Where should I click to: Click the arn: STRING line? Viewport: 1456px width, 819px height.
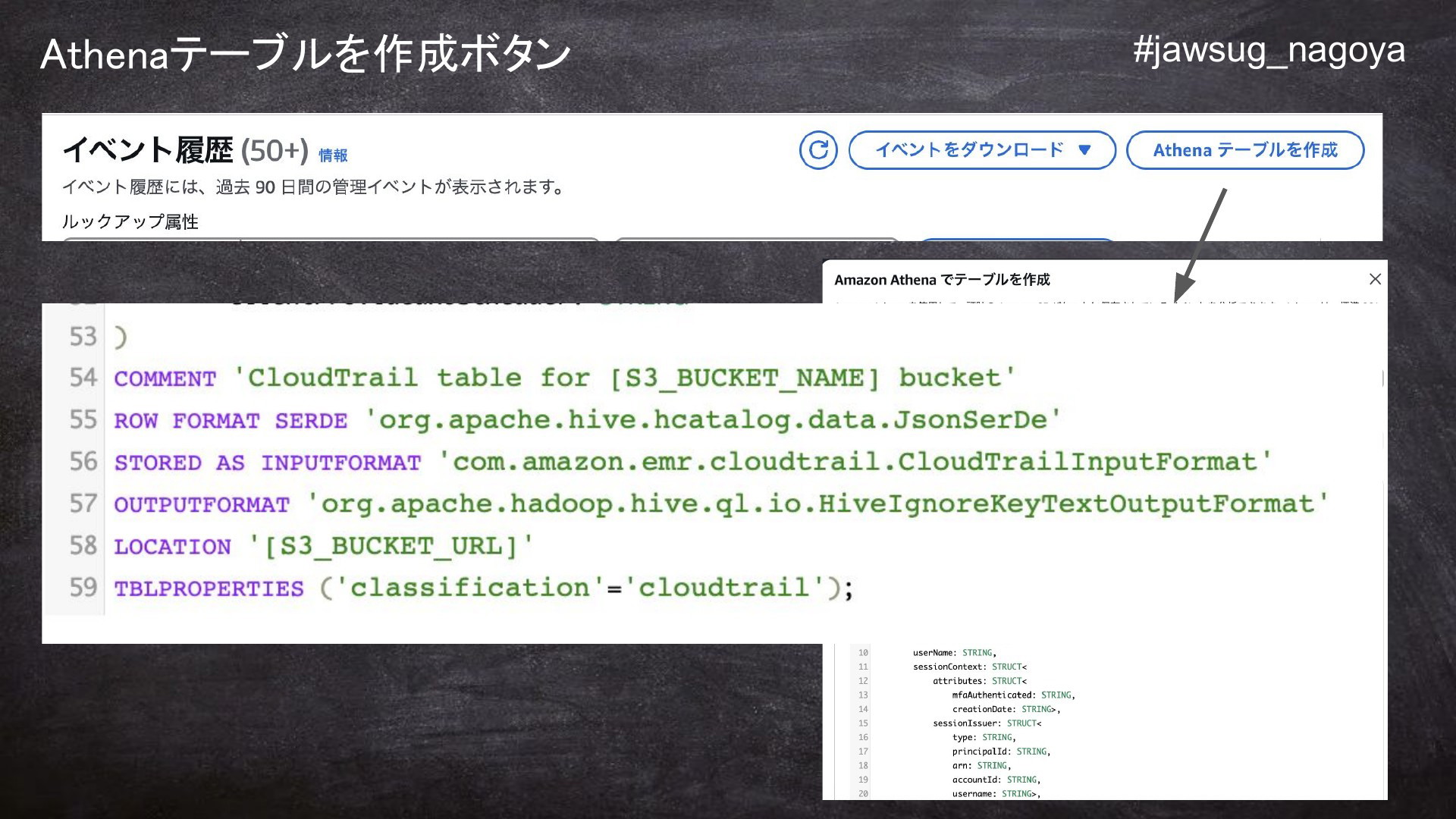(x=981, y=766)
